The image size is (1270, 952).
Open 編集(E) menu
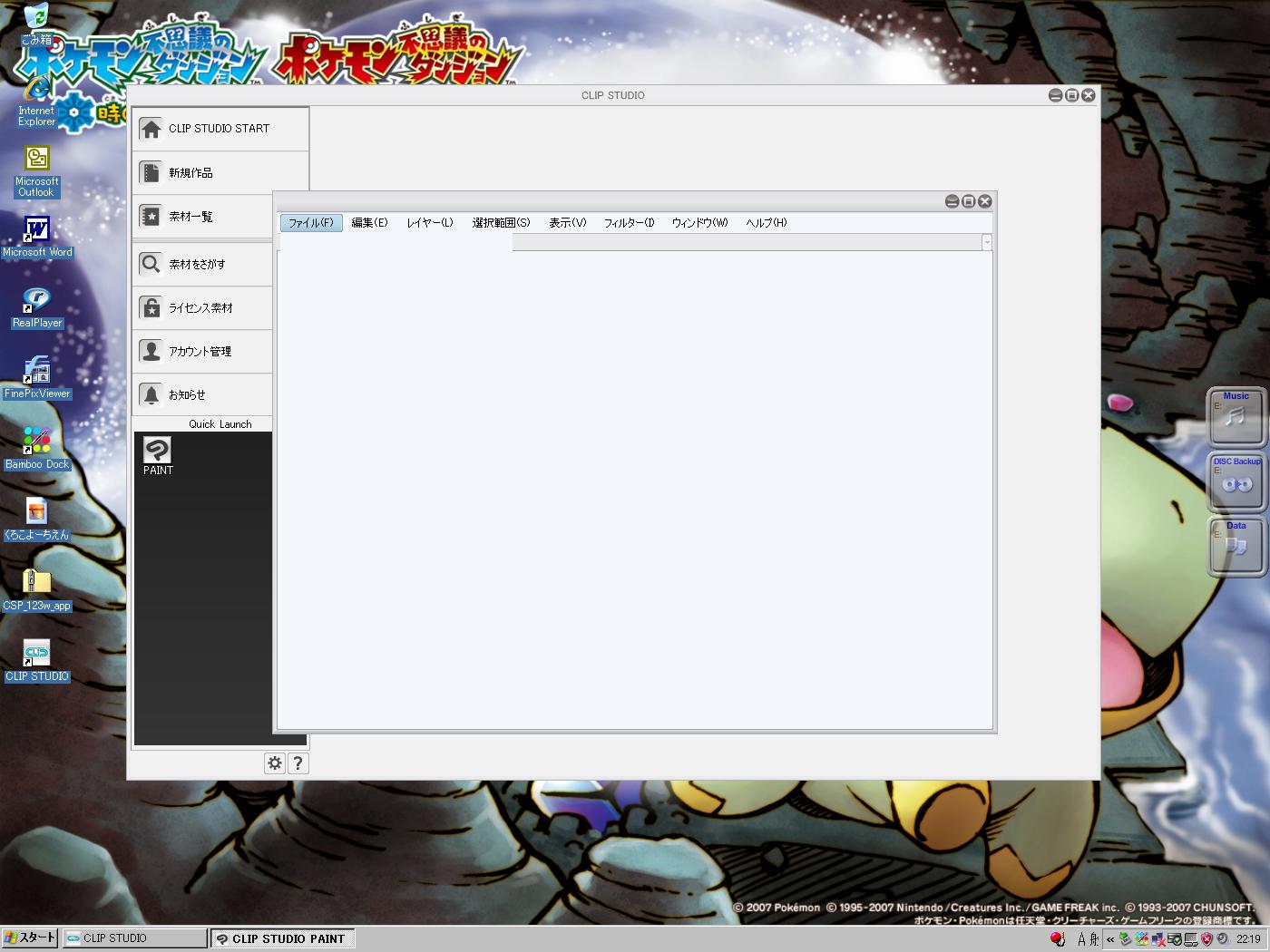(369, 223)
